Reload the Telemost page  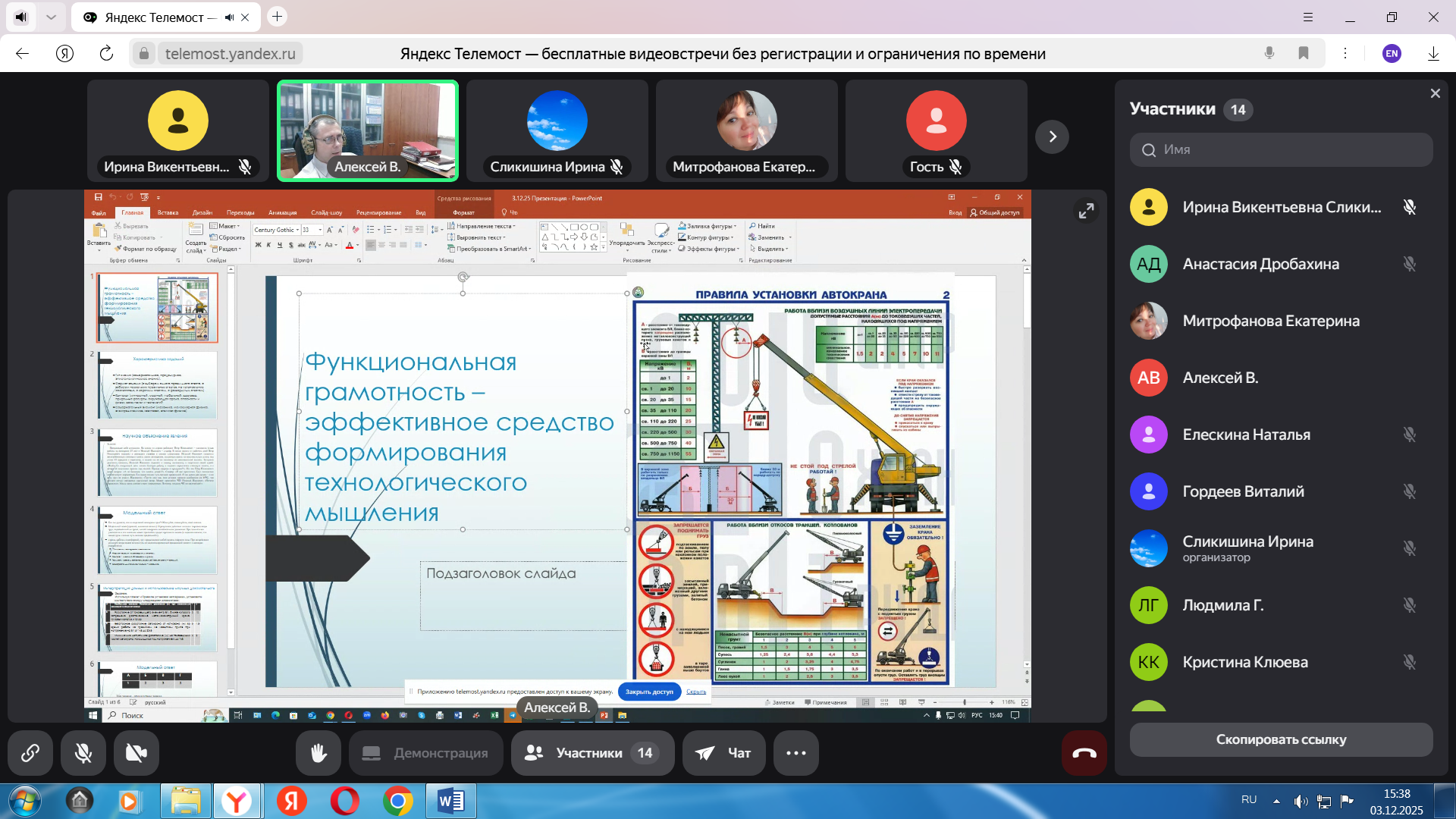click(x=106, y=53)
